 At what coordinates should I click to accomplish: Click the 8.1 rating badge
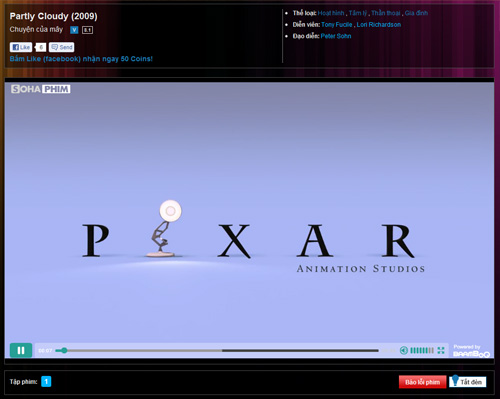[x=87, y=30]
